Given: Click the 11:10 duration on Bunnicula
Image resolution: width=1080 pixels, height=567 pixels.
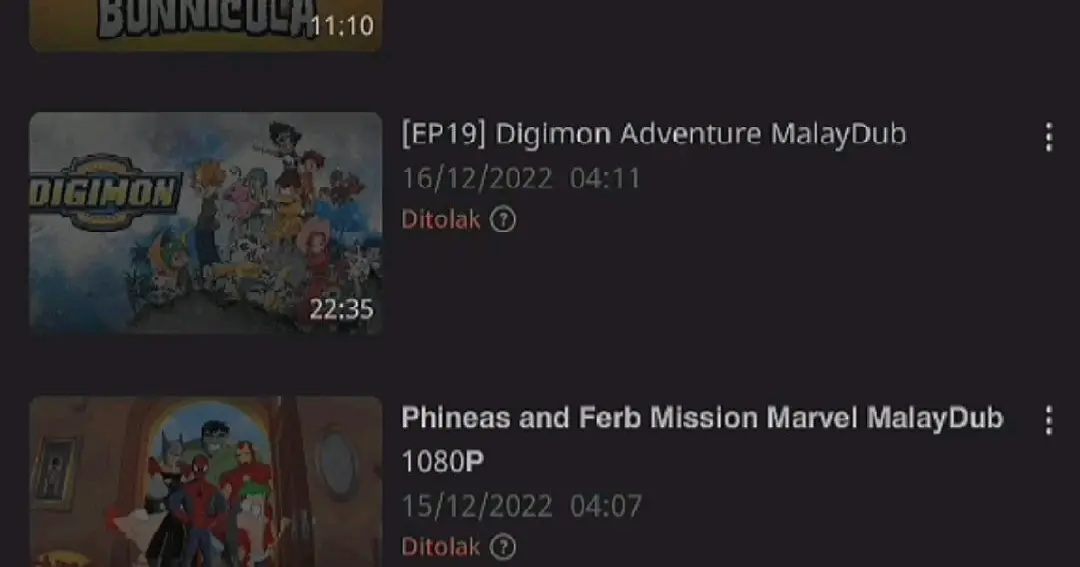Looking at the screenshot, I should point(342,26).
